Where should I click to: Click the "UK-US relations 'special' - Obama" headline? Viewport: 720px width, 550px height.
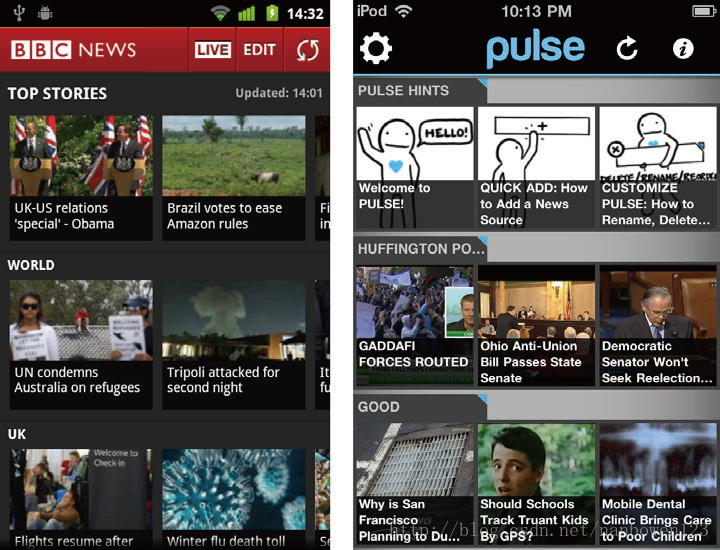click(x=64, y=216)
